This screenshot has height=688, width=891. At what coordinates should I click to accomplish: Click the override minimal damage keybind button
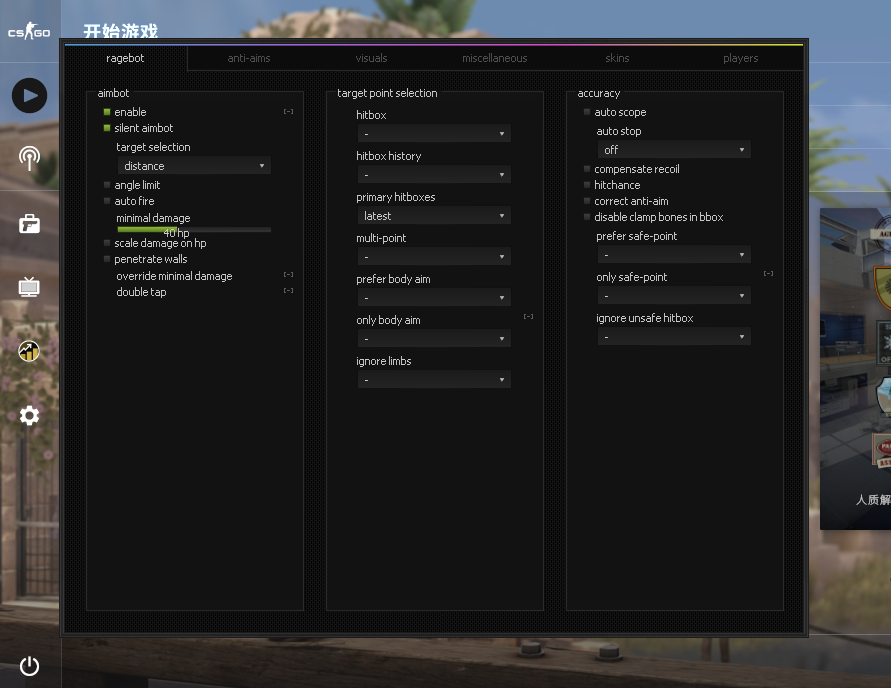tap(288, 275)
